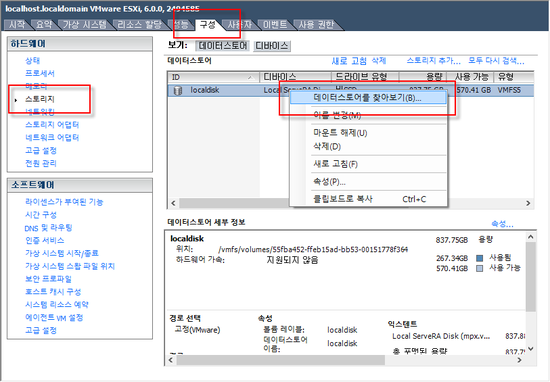This screenshot has height=382, width=550.
Task: Click the 모두 다시 검색 link
Action: tap(496, 61)
